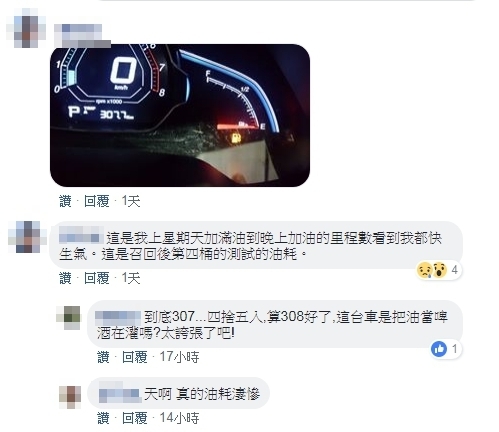Reply to the dashboard photo comment
This screenshot has height=432, width=499.
coord(97,201)
